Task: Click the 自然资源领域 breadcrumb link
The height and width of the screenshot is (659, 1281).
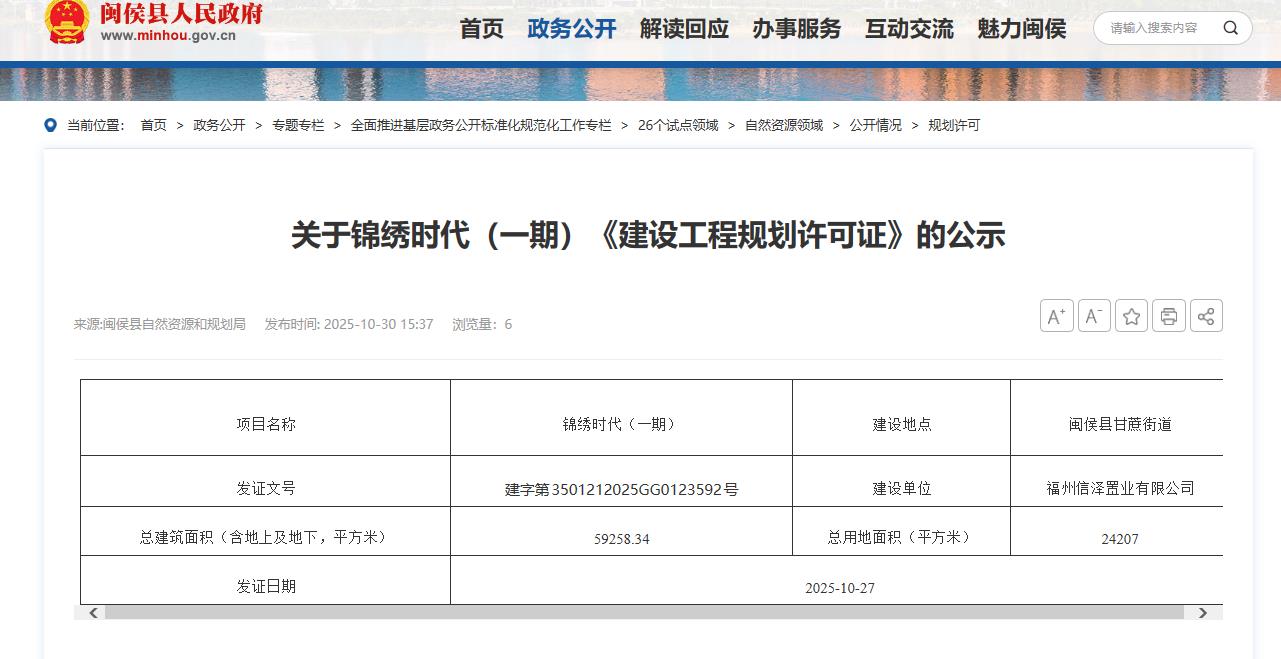Action: (784, 125)
